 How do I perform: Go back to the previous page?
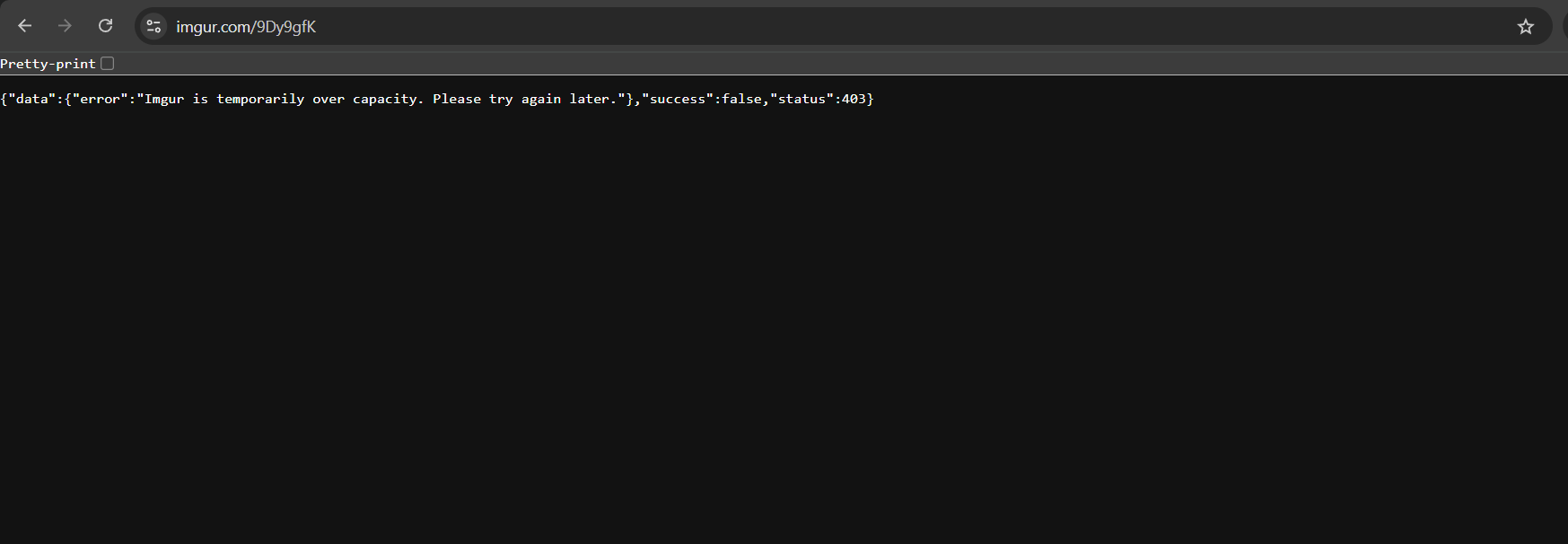pos(25,26)
